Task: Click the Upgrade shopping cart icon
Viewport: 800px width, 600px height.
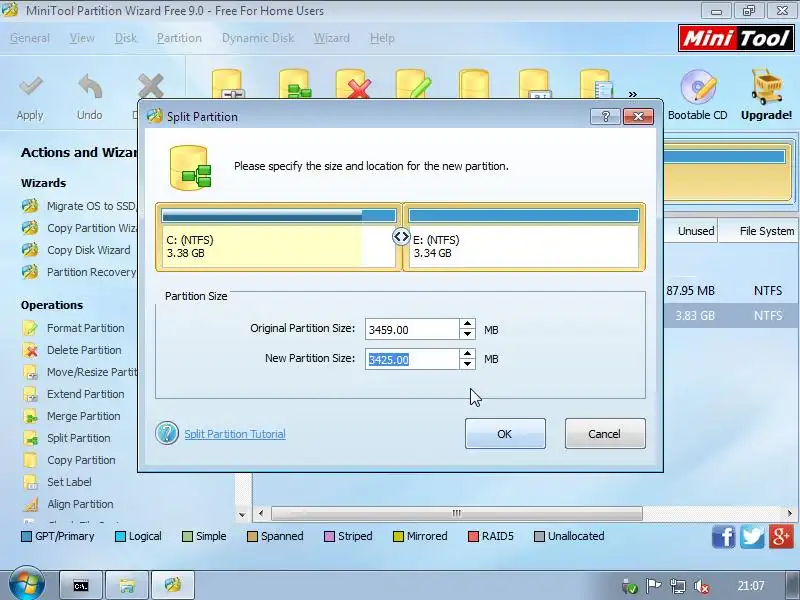Action: click(766, 86)
